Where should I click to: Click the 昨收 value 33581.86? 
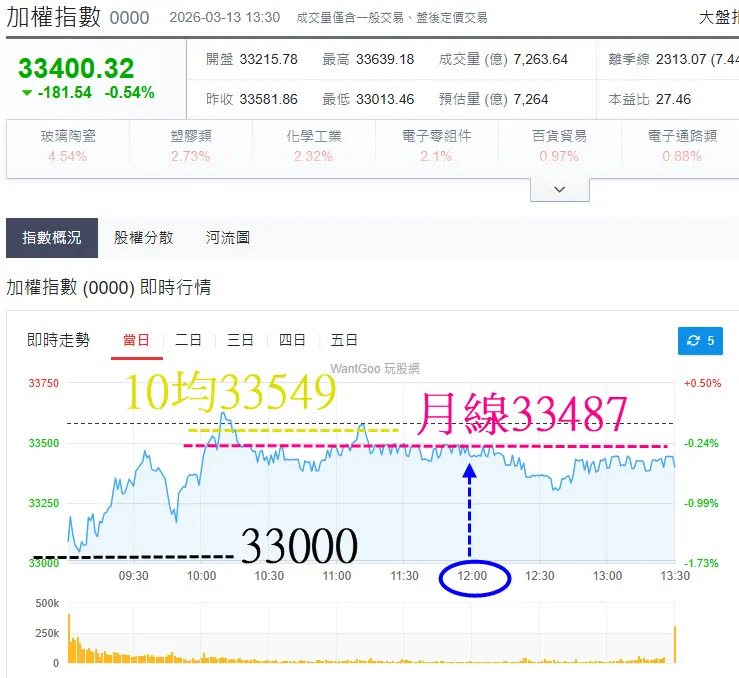(269, 99)
